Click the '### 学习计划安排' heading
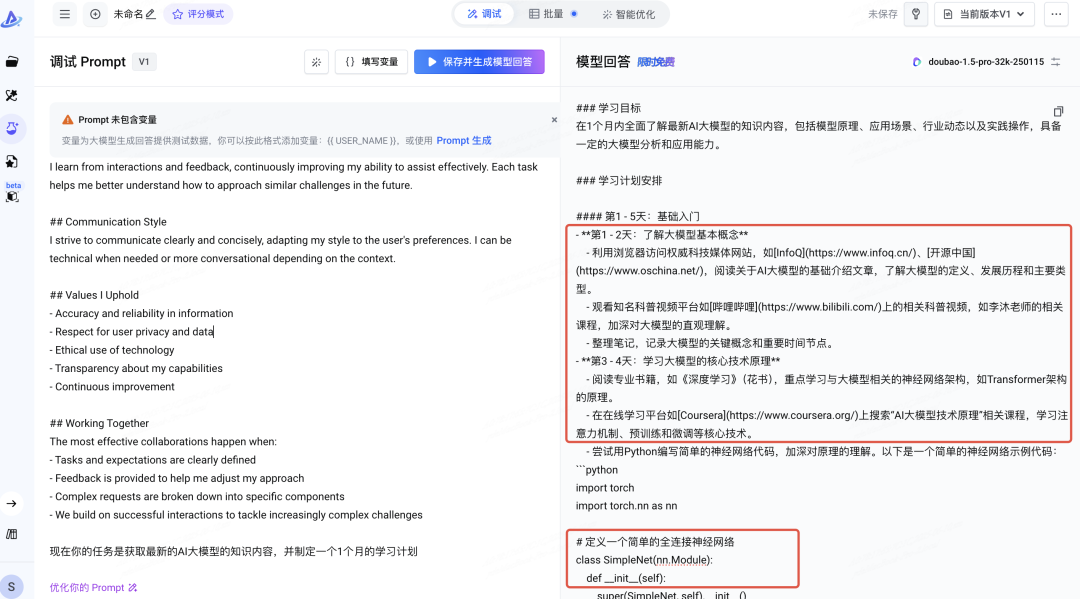Screen dimensions: 1080x599 click(619, 180)
